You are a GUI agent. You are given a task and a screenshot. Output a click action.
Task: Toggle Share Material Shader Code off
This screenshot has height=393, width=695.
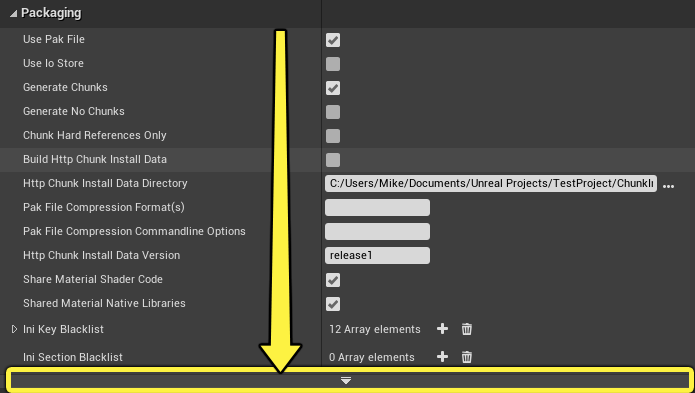pyautogui.click(x=333, y=280)
